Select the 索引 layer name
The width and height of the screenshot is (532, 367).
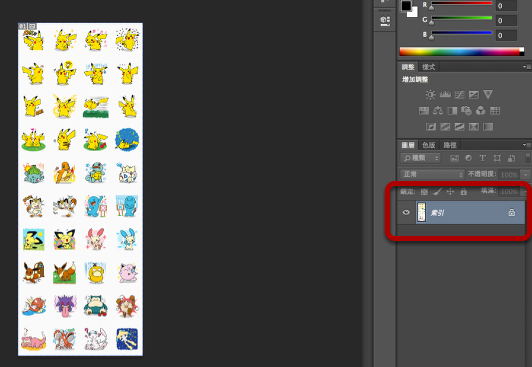438,213
